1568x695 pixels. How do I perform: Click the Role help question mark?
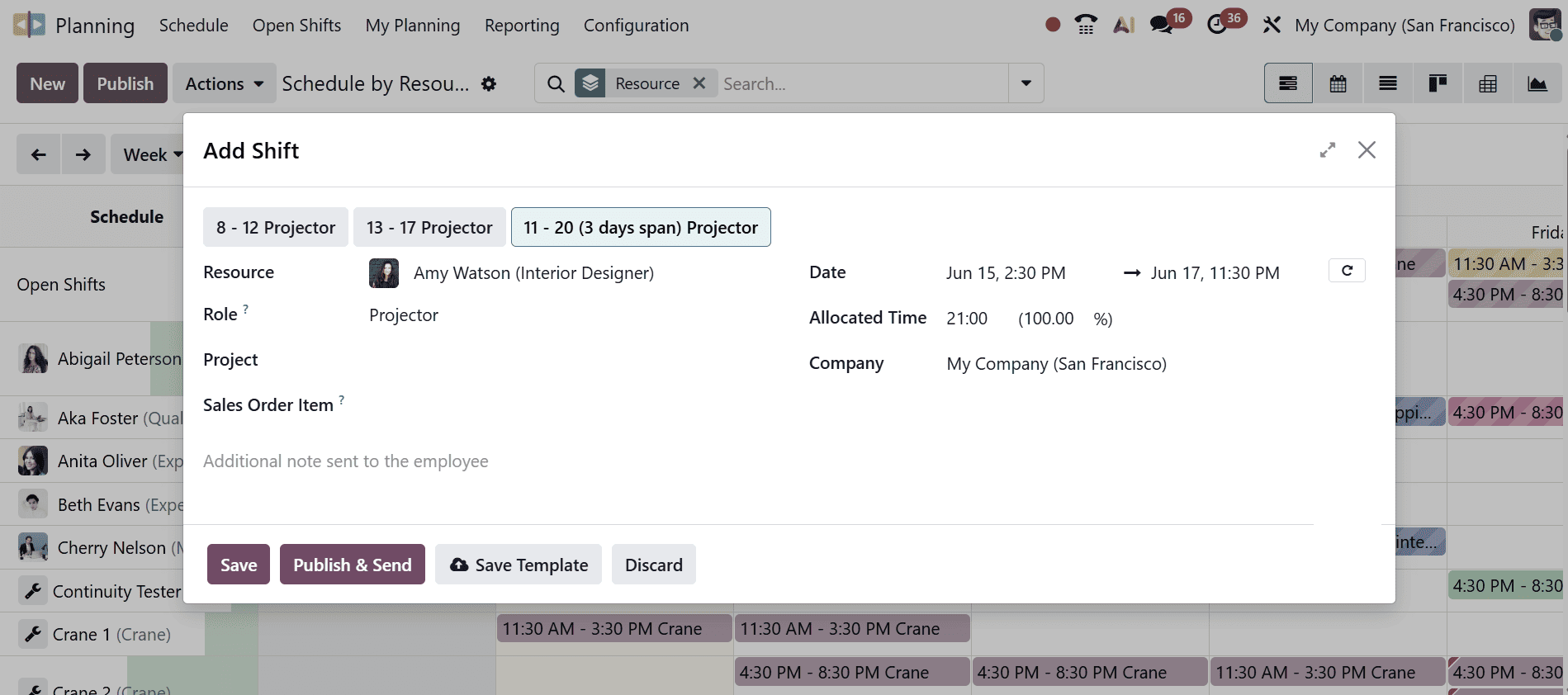tap(245, 310)
